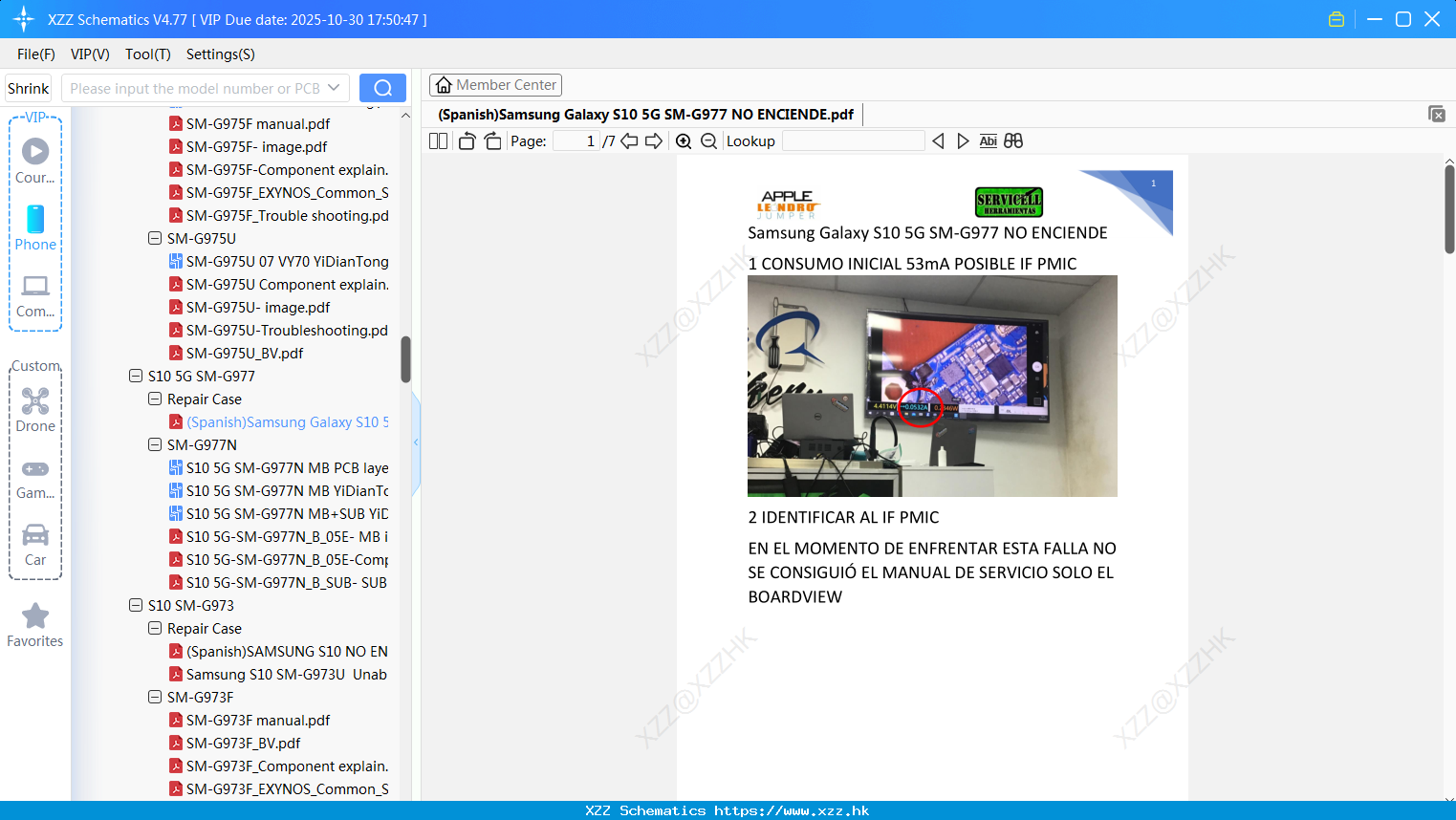Image resolution: width=1456 pixels, height=820 pixels.
Task: Open the xzz.hk website link in footer
Action: click(x=792, y=810)
